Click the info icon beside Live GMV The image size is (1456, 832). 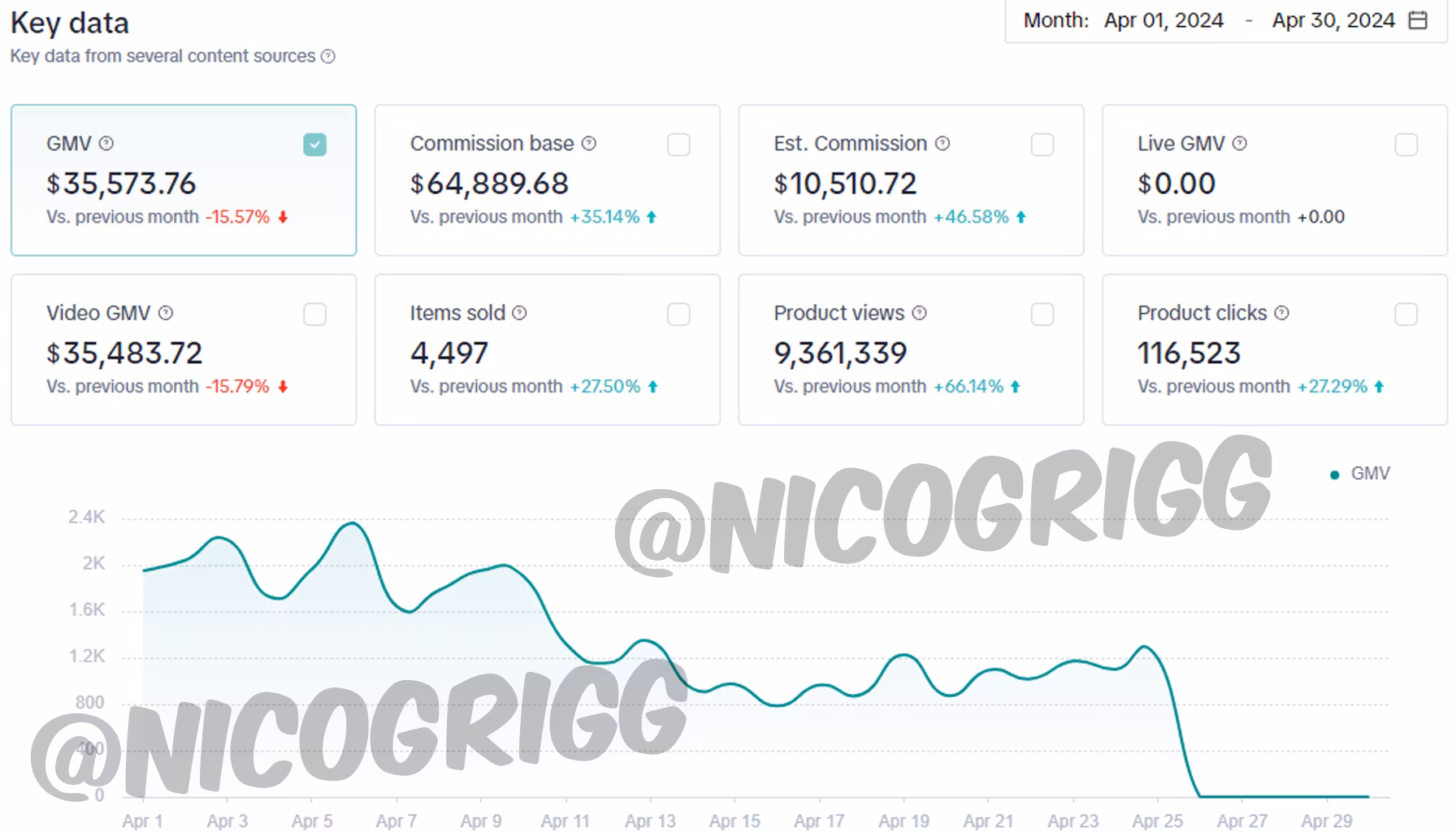(x=1239, y=144)
